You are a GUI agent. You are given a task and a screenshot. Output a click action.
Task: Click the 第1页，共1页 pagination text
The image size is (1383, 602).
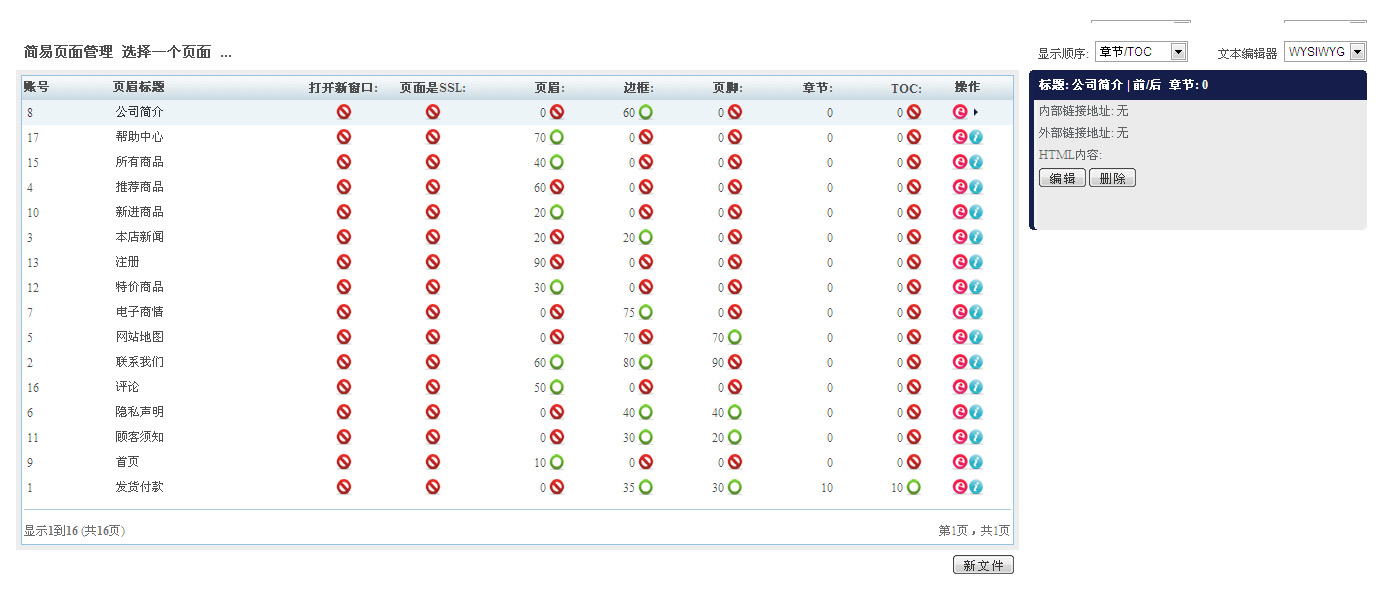(974, 531)
